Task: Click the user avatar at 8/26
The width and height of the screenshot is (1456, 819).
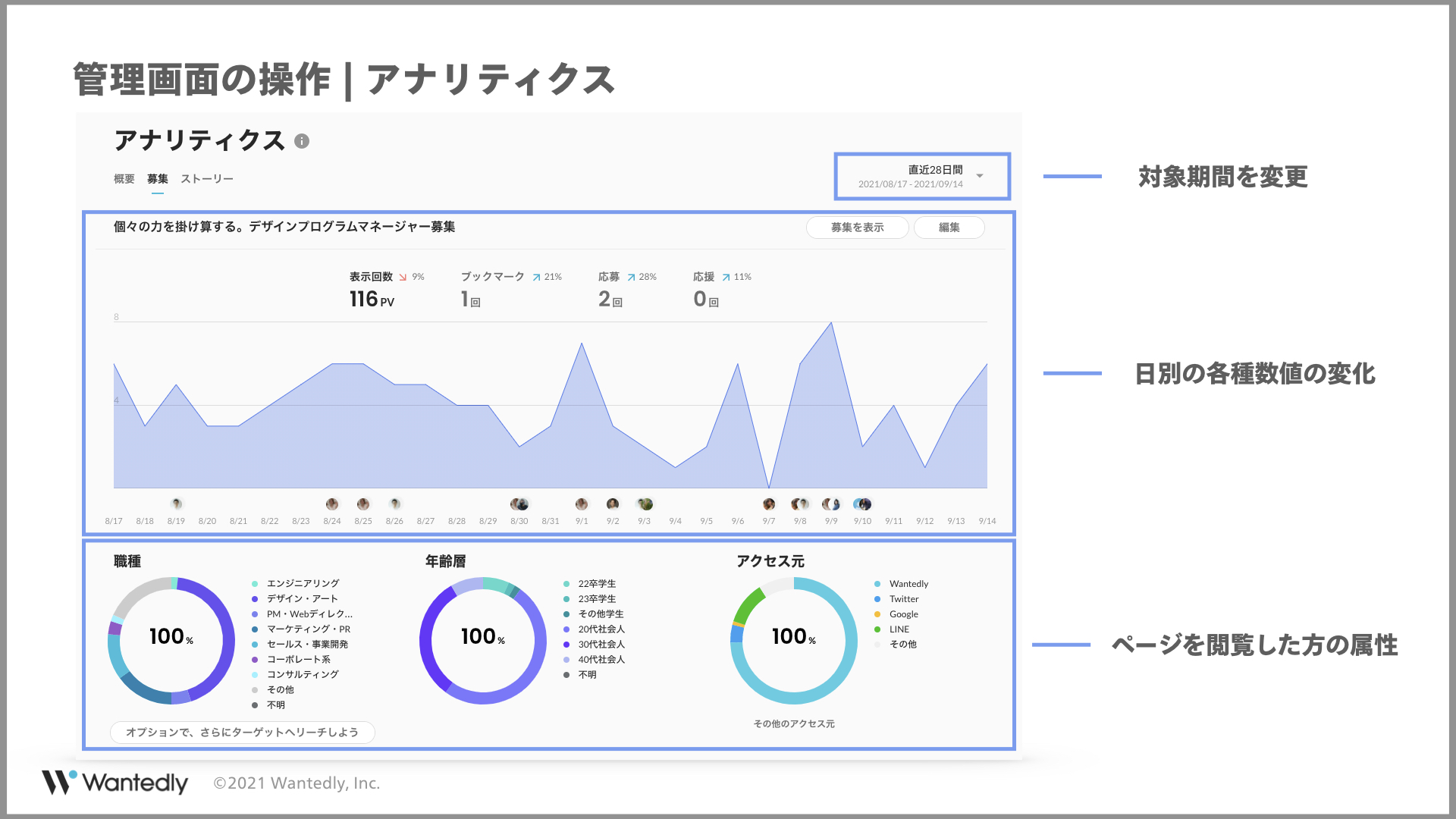Action: (394, 504)
